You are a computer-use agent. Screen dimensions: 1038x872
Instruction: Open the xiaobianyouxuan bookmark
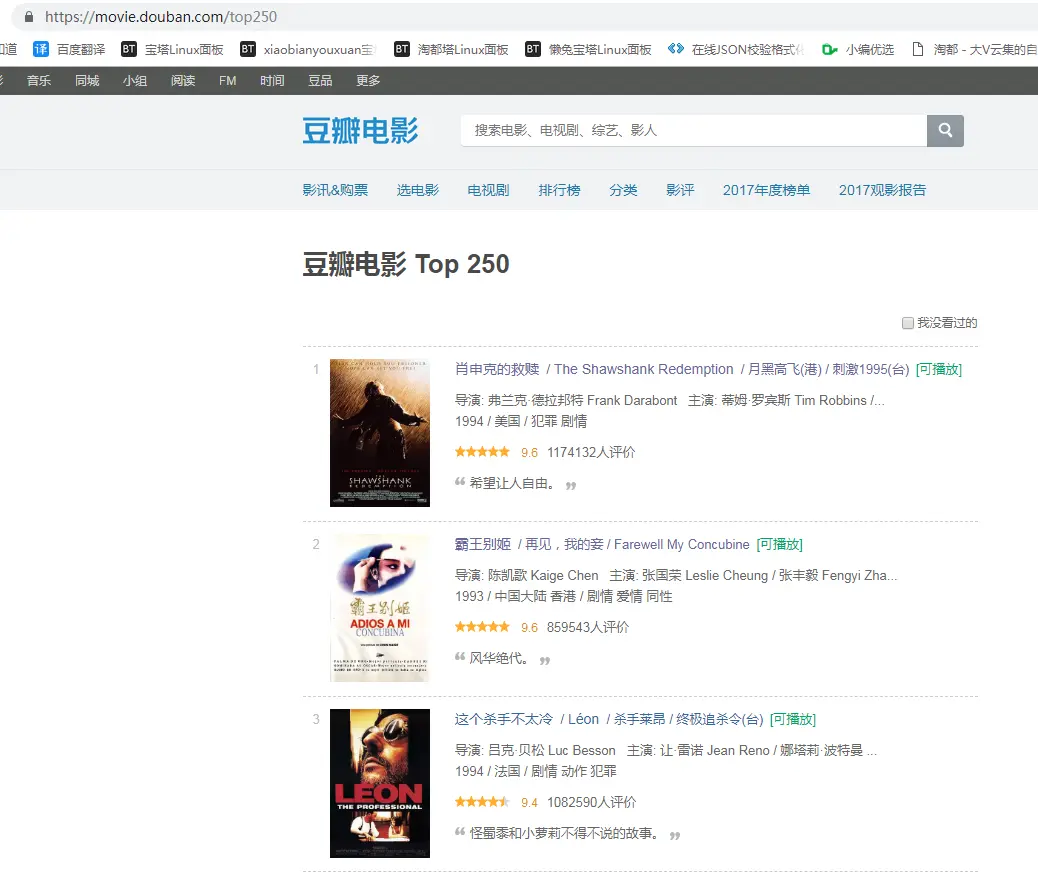(308, 50)
